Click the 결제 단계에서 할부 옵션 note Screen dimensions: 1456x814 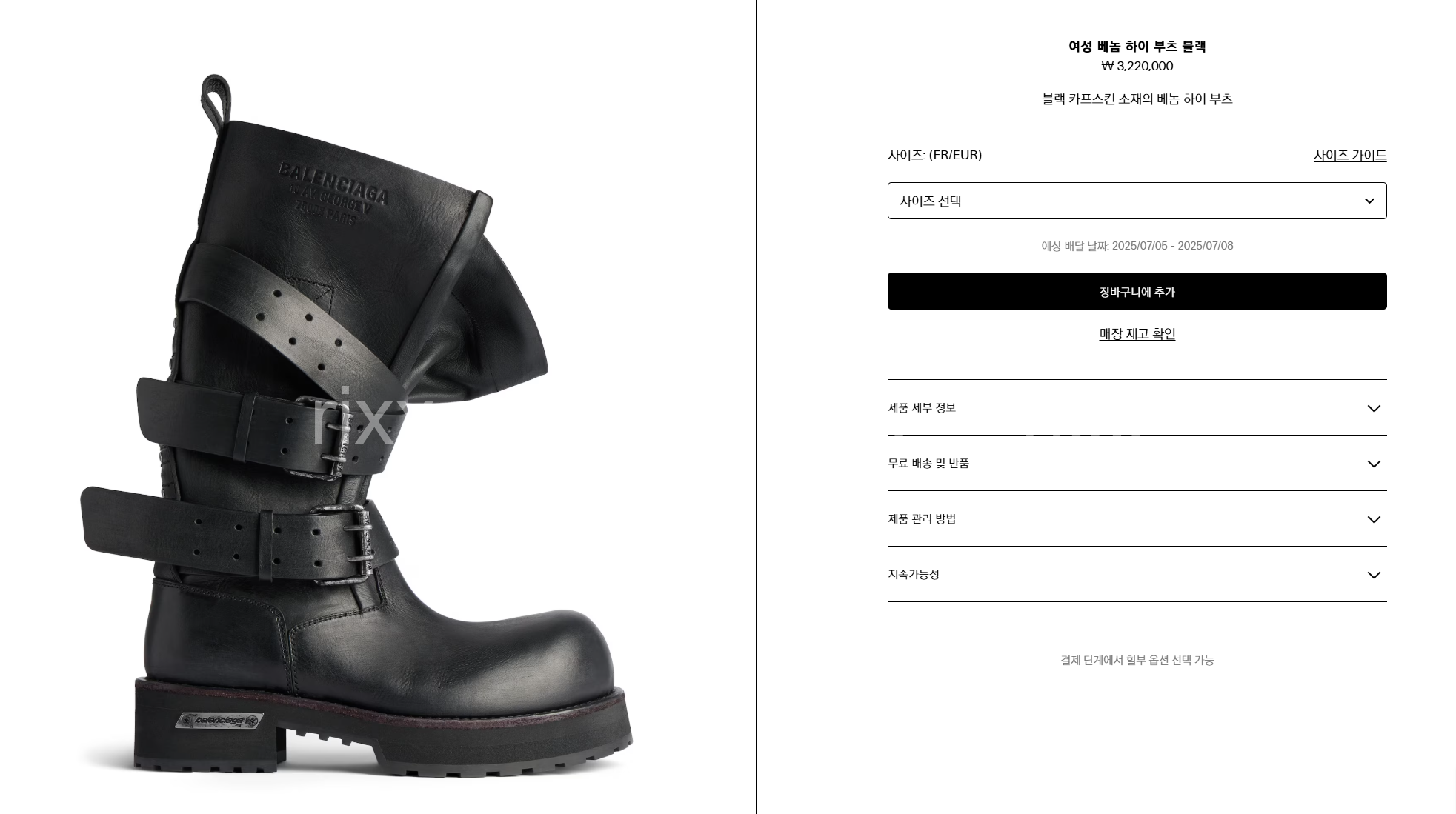1137,660
